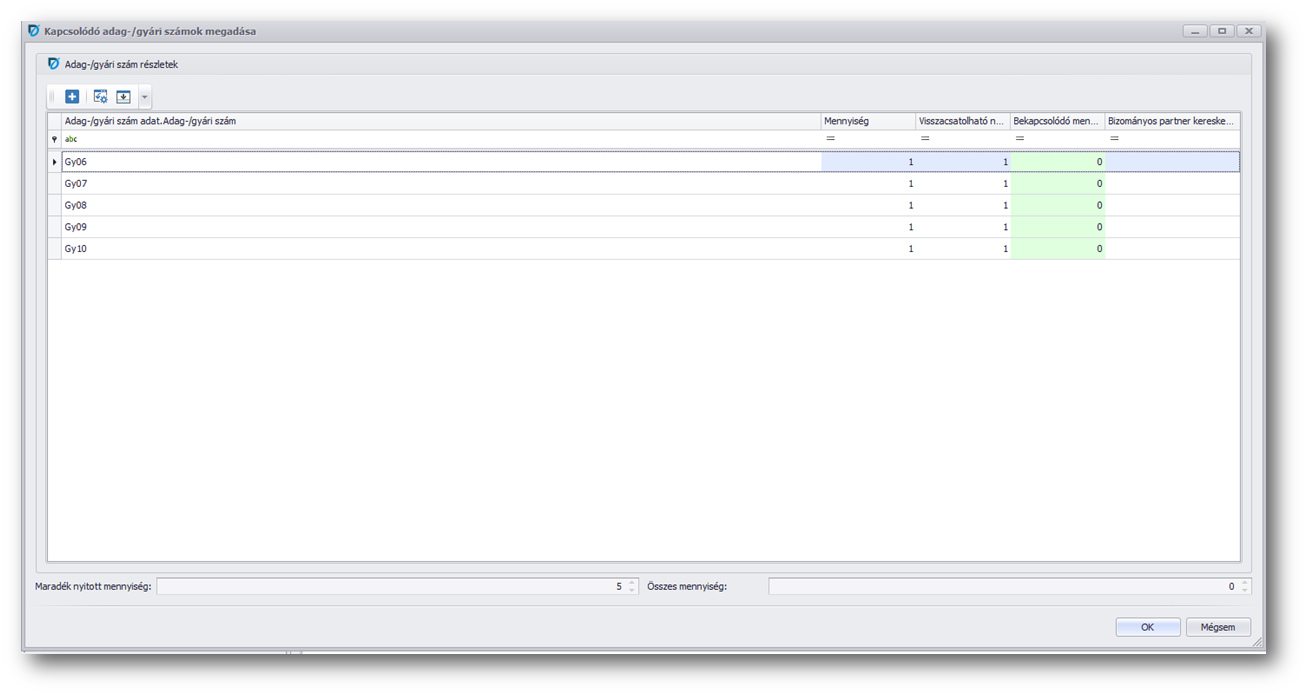This screenshot has width=1308, height=696.
Task: Open the grid settings gear icon
Action: pyautogui.click(x=100, y=97)
